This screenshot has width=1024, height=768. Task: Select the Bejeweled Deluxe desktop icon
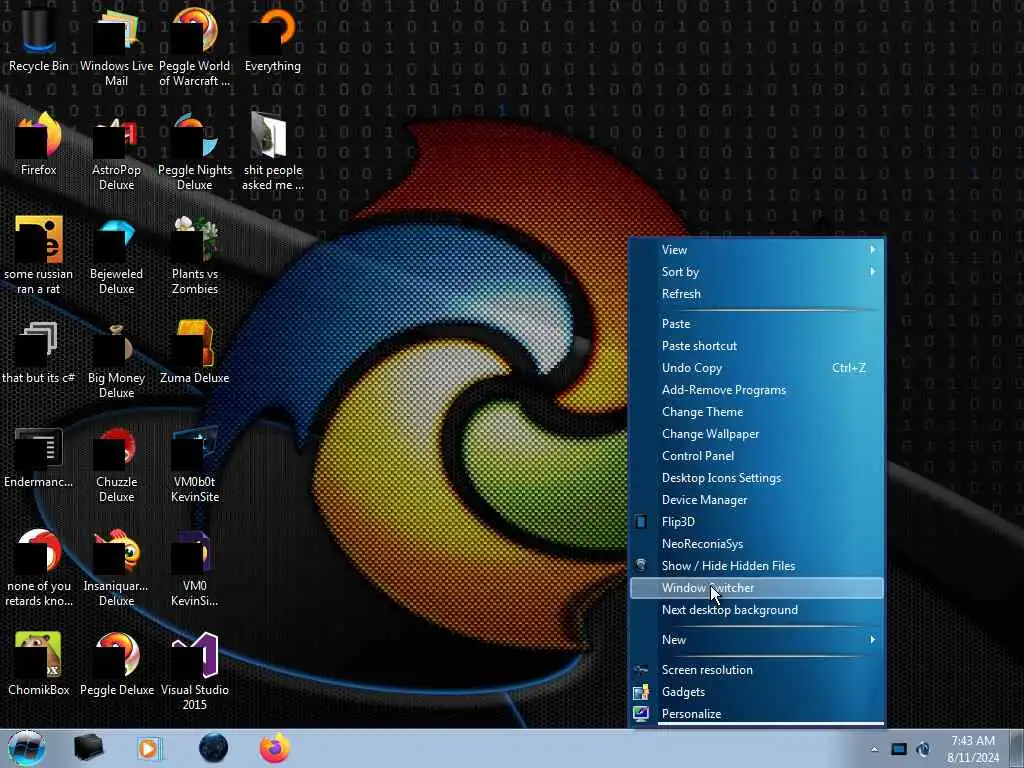116,255
